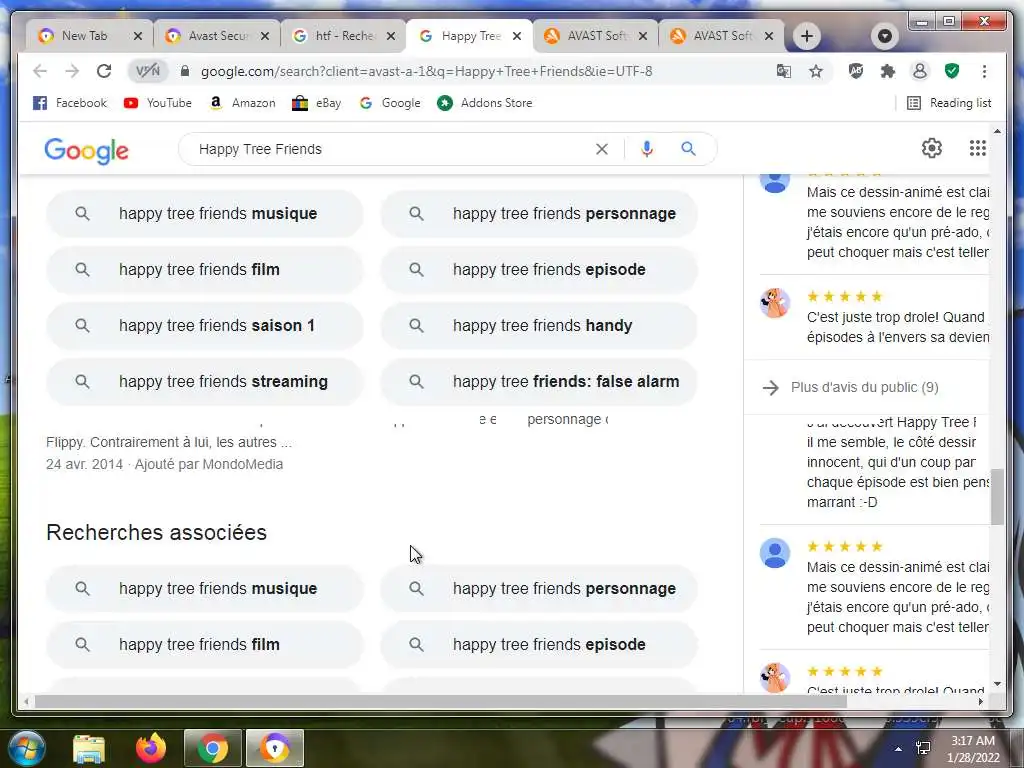Open the user profile icon
The width and height of the screenshot is (1024, 768).
(x=920, y=71)
